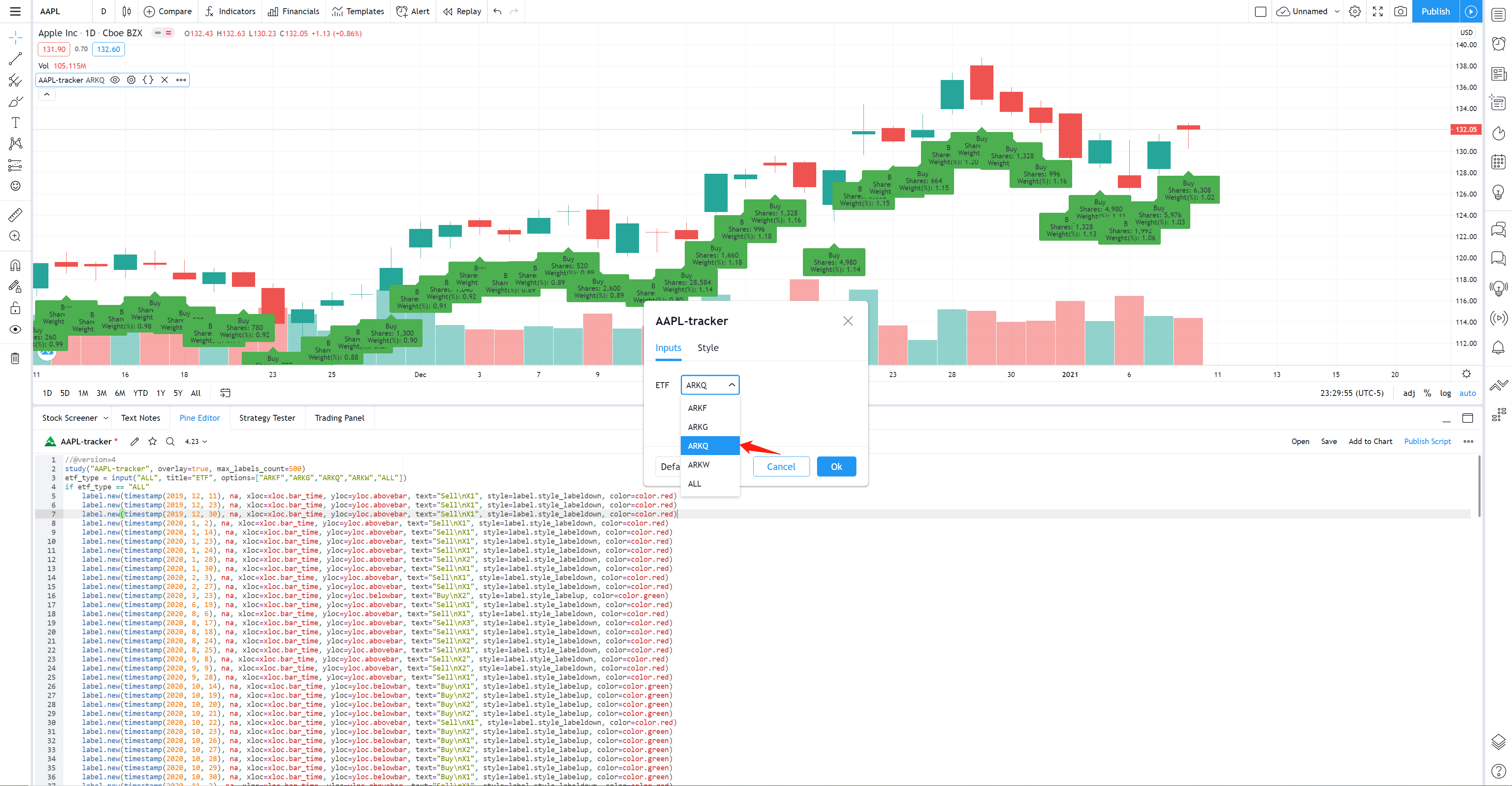The height and width of the screenshot is (786, 1512).
Task: Take a chart snapshot with camera icon
Action: tap(1400, 11)
